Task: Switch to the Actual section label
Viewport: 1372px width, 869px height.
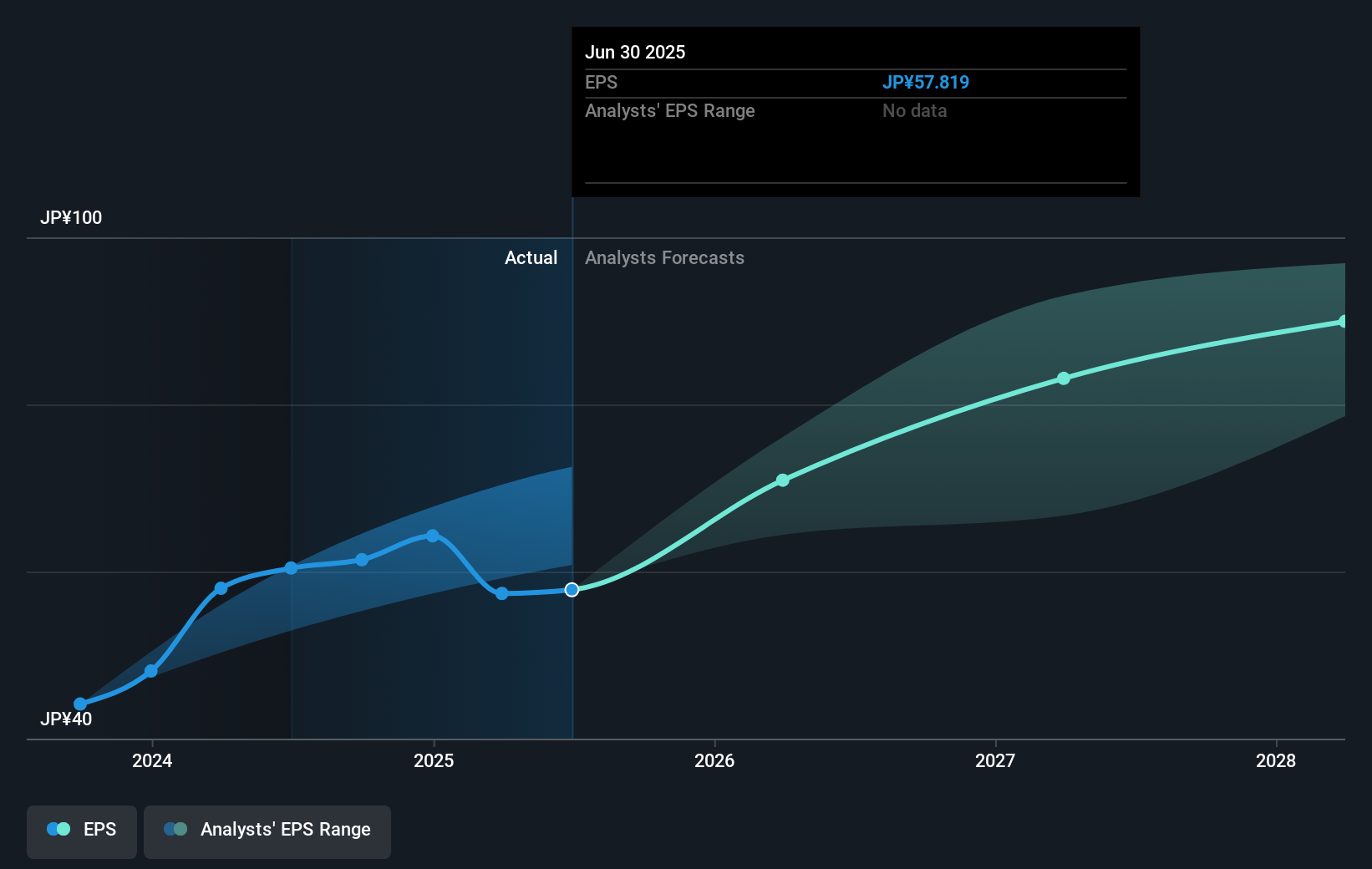Action: coord(531,257)
